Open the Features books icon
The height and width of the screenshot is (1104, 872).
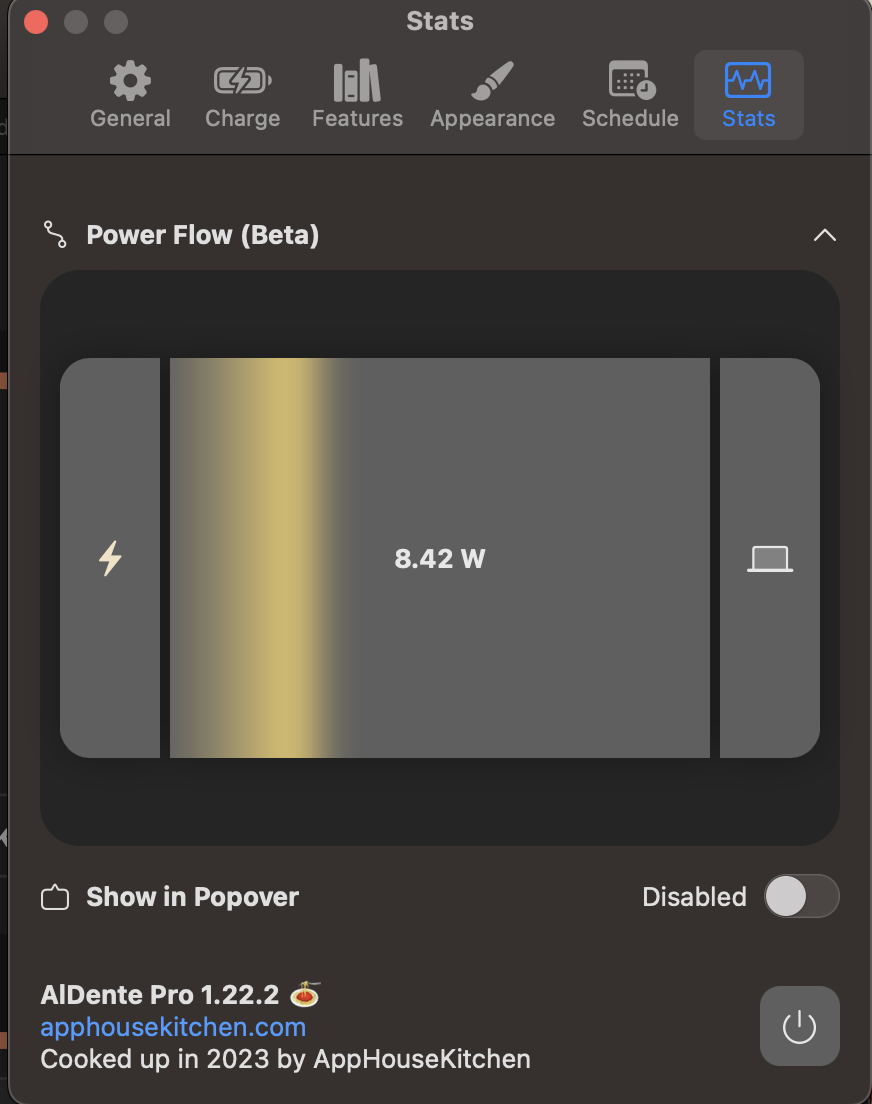tap(357, 81)
